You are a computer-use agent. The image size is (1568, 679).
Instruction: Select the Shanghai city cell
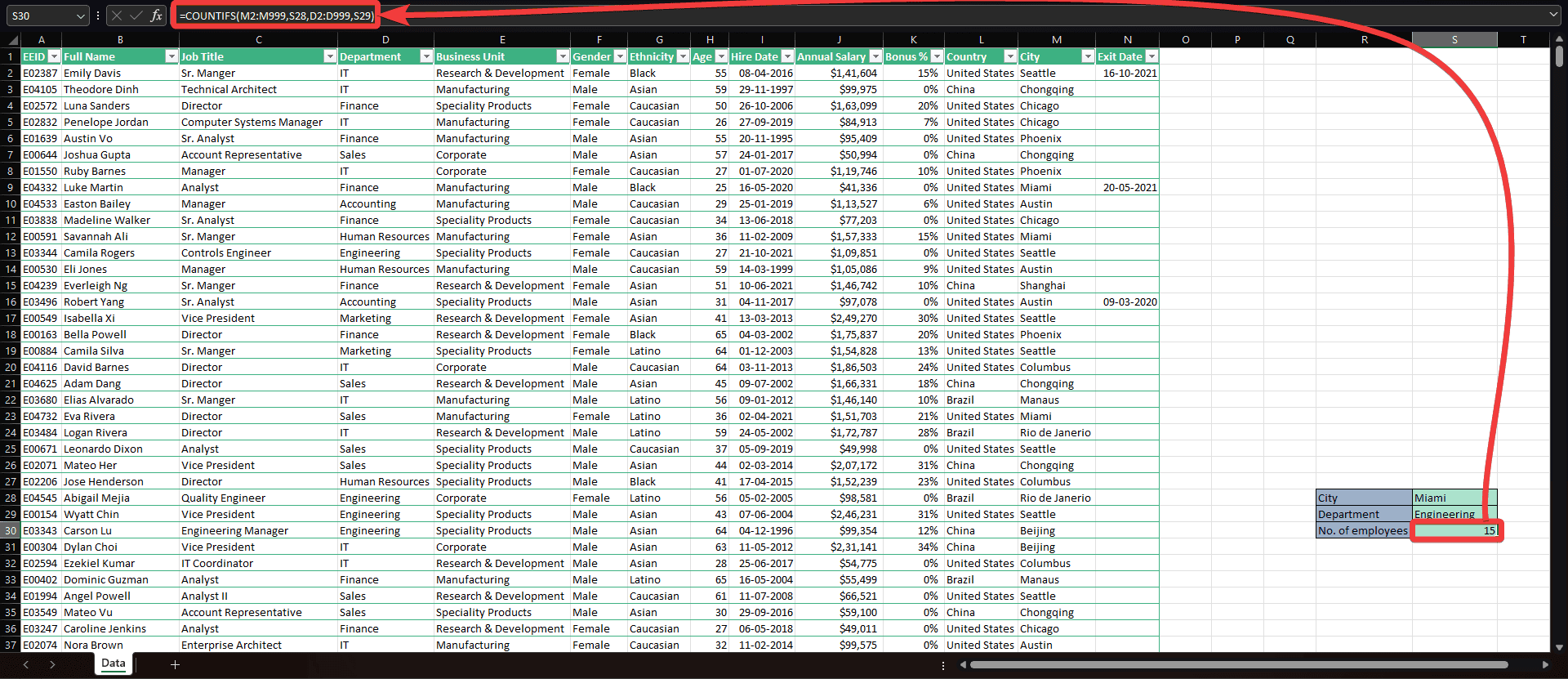point(1057,285)
